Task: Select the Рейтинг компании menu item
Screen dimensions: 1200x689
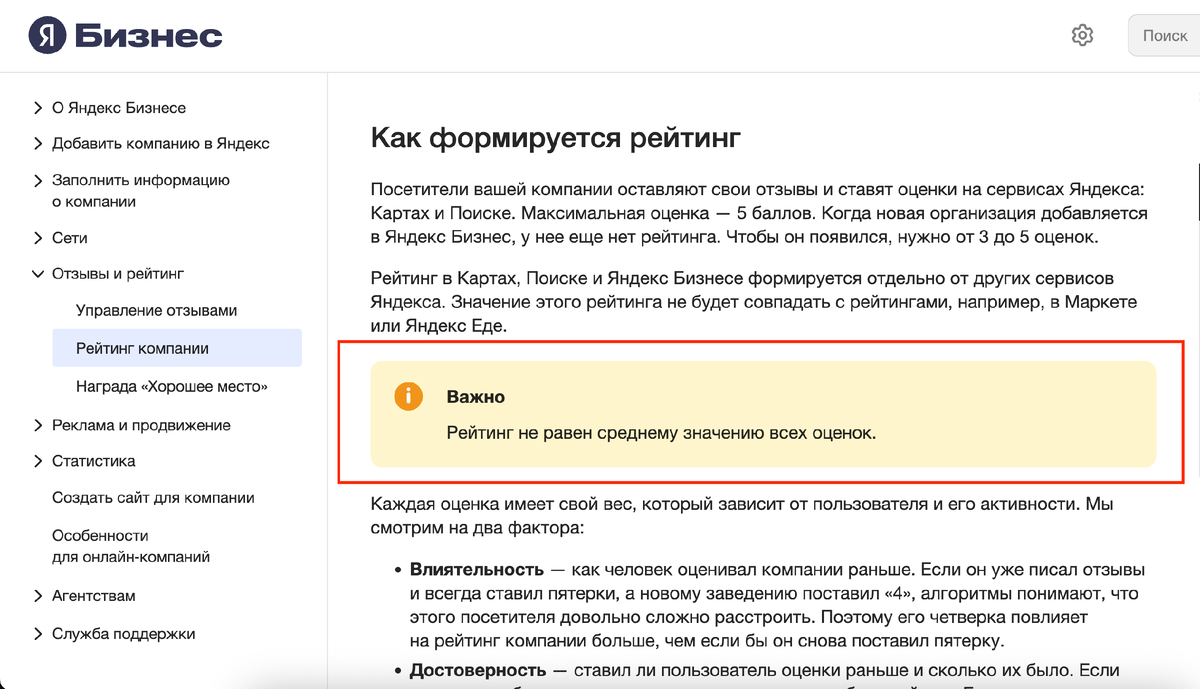Action: pyautogui.click(x=177, y=348)
